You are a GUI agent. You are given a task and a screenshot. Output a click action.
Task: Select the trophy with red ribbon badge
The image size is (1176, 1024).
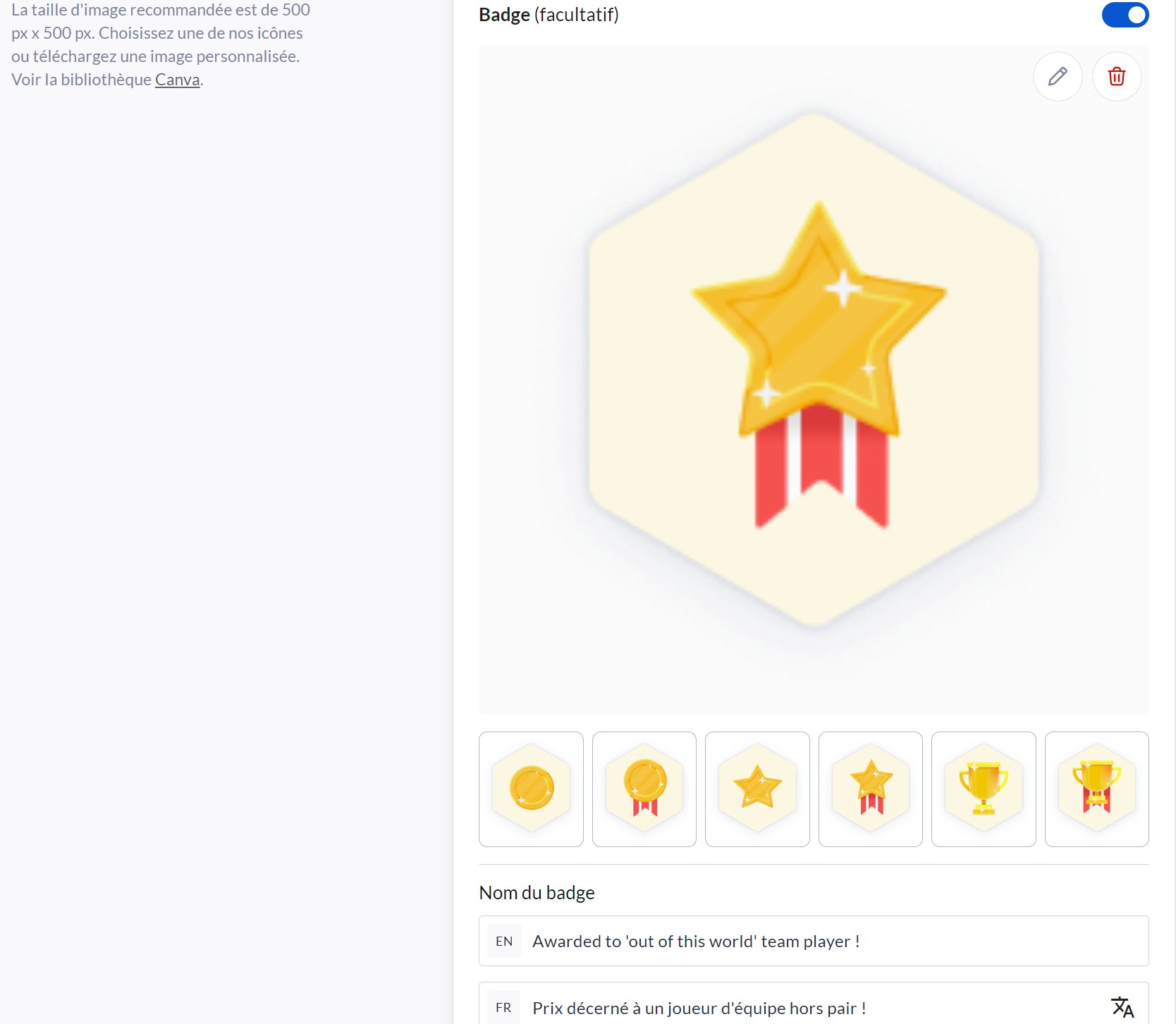1097,789
